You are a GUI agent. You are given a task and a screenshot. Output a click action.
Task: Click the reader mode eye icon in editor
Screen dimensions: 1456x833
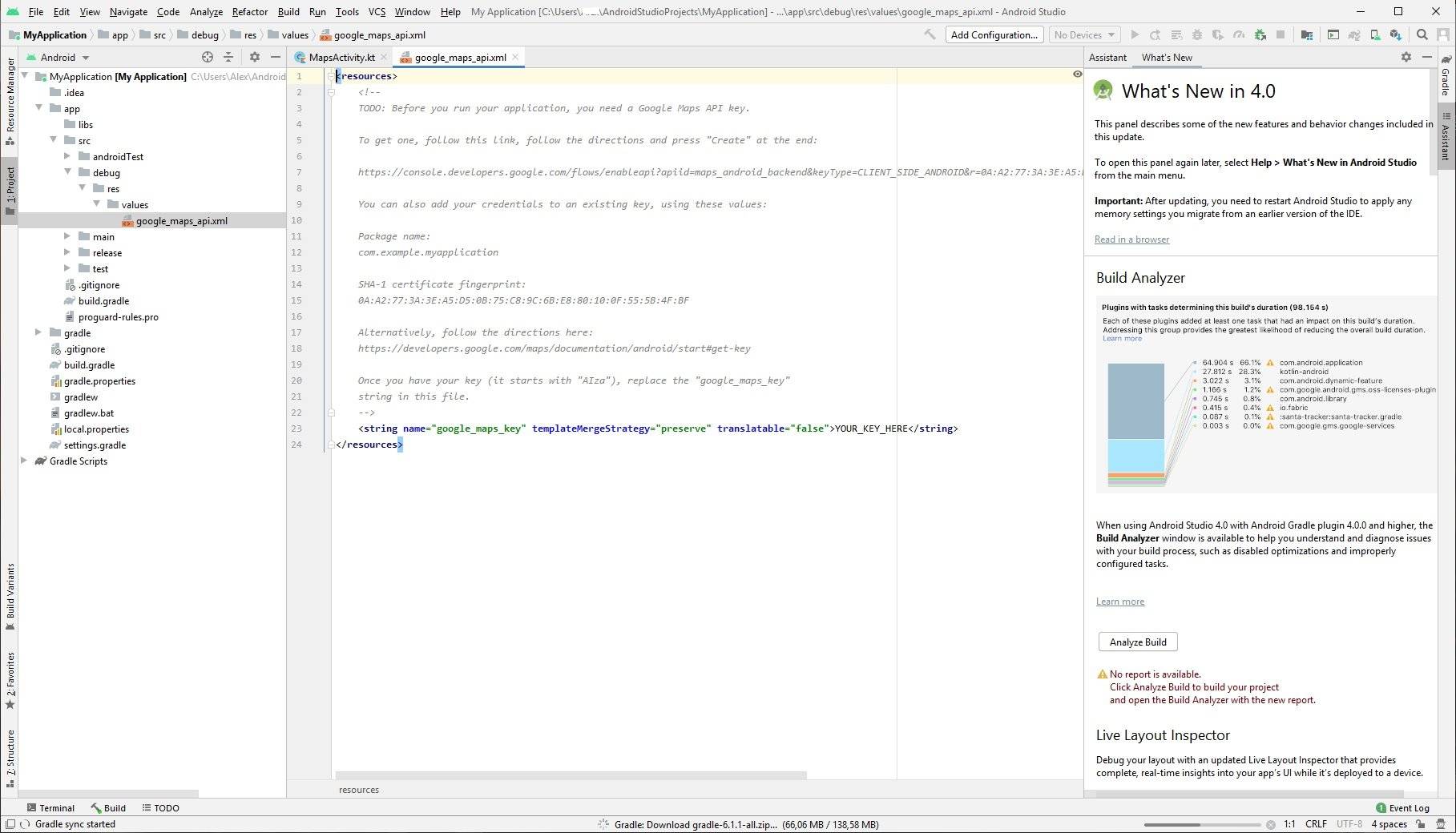click(1077, 74)
